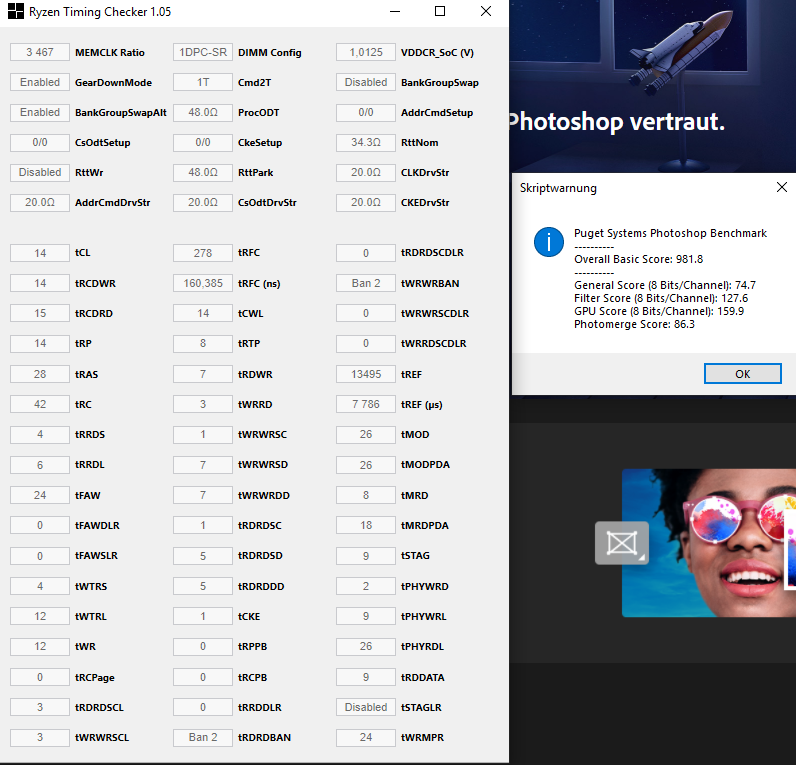Click the tRAS value 28

pos(40,374)
